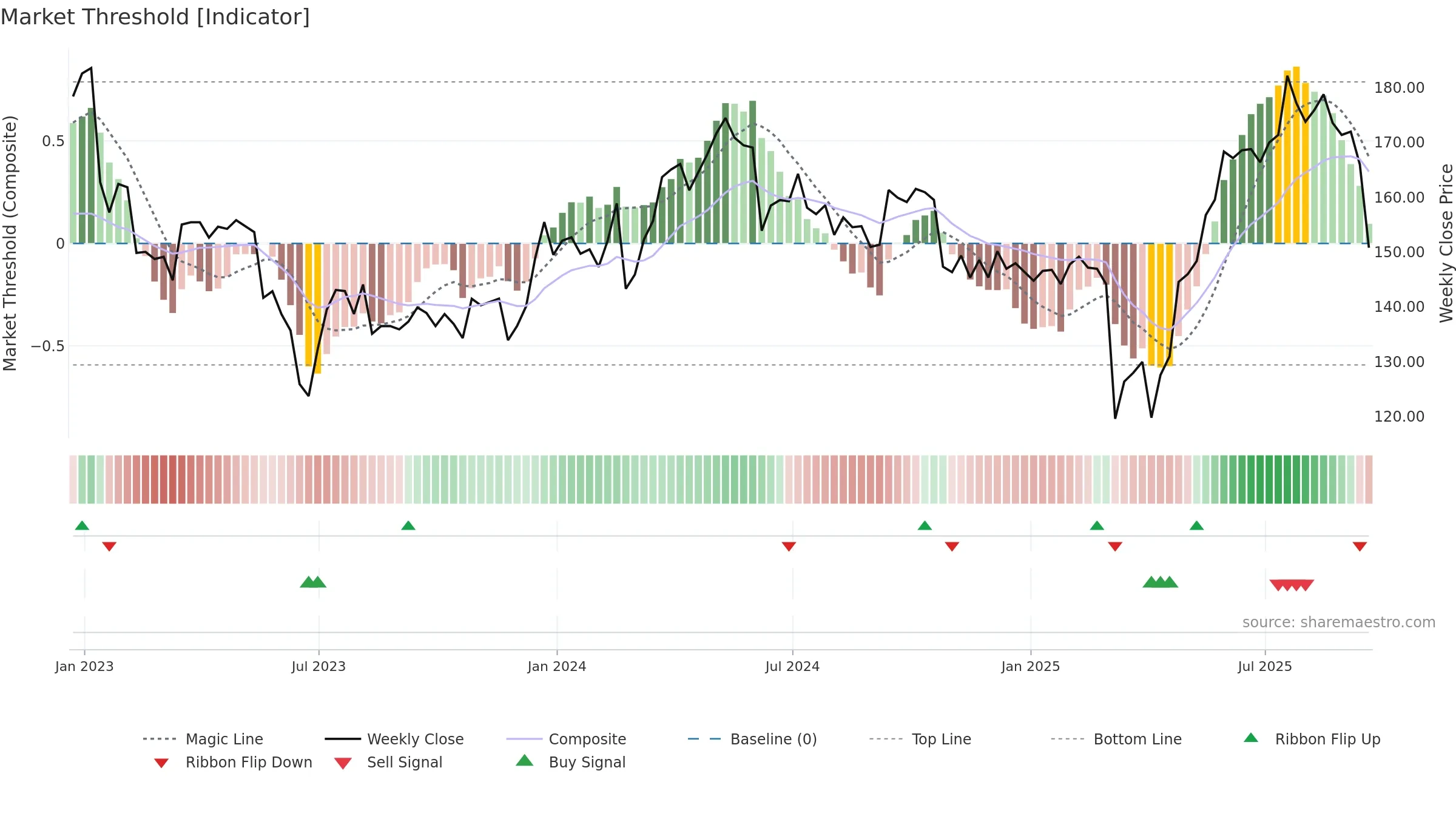1456x819 pixels.
Task: Click the Jul 2024 x-axis label
Action: (792, 666)
